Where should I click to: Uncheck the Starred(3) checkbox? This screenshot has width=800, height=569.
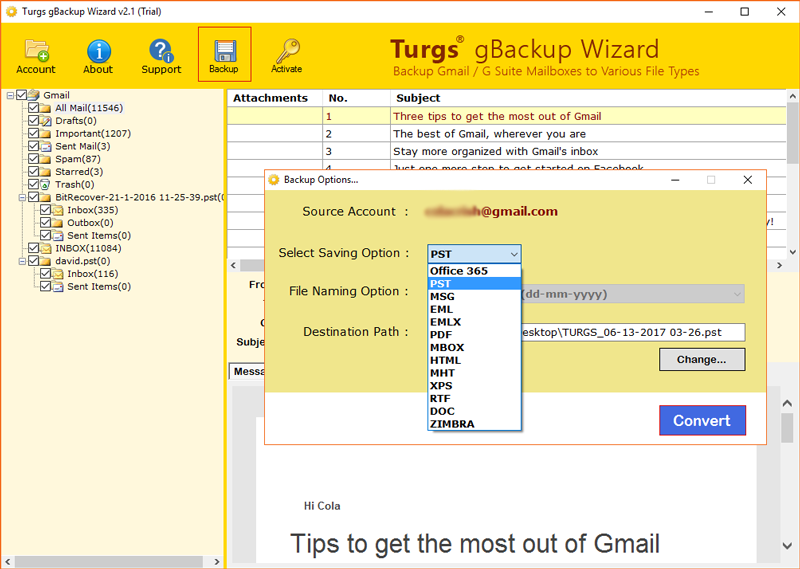click(34, 171)
